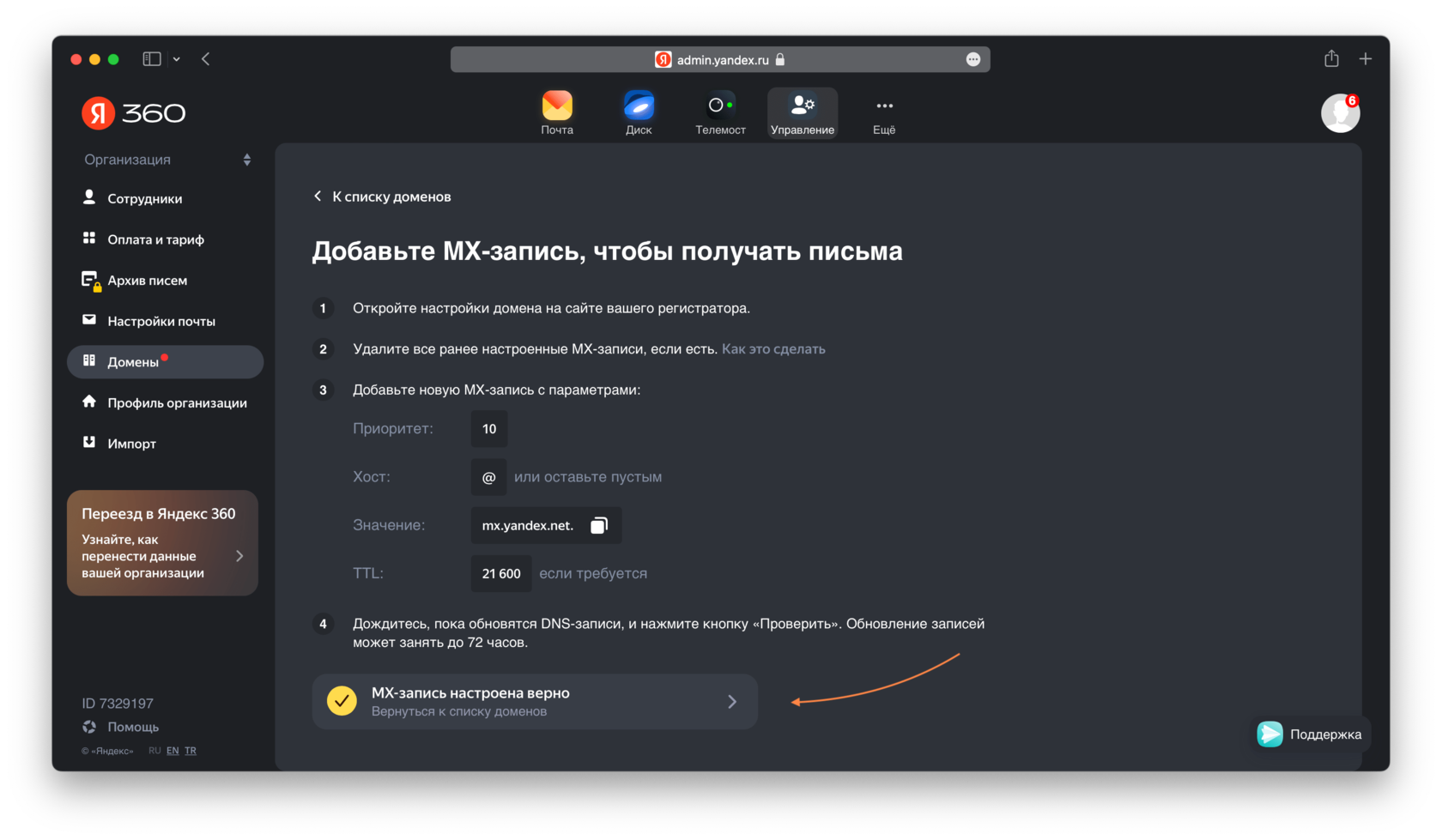Expand the Организация selector

(x=167, y=160)
